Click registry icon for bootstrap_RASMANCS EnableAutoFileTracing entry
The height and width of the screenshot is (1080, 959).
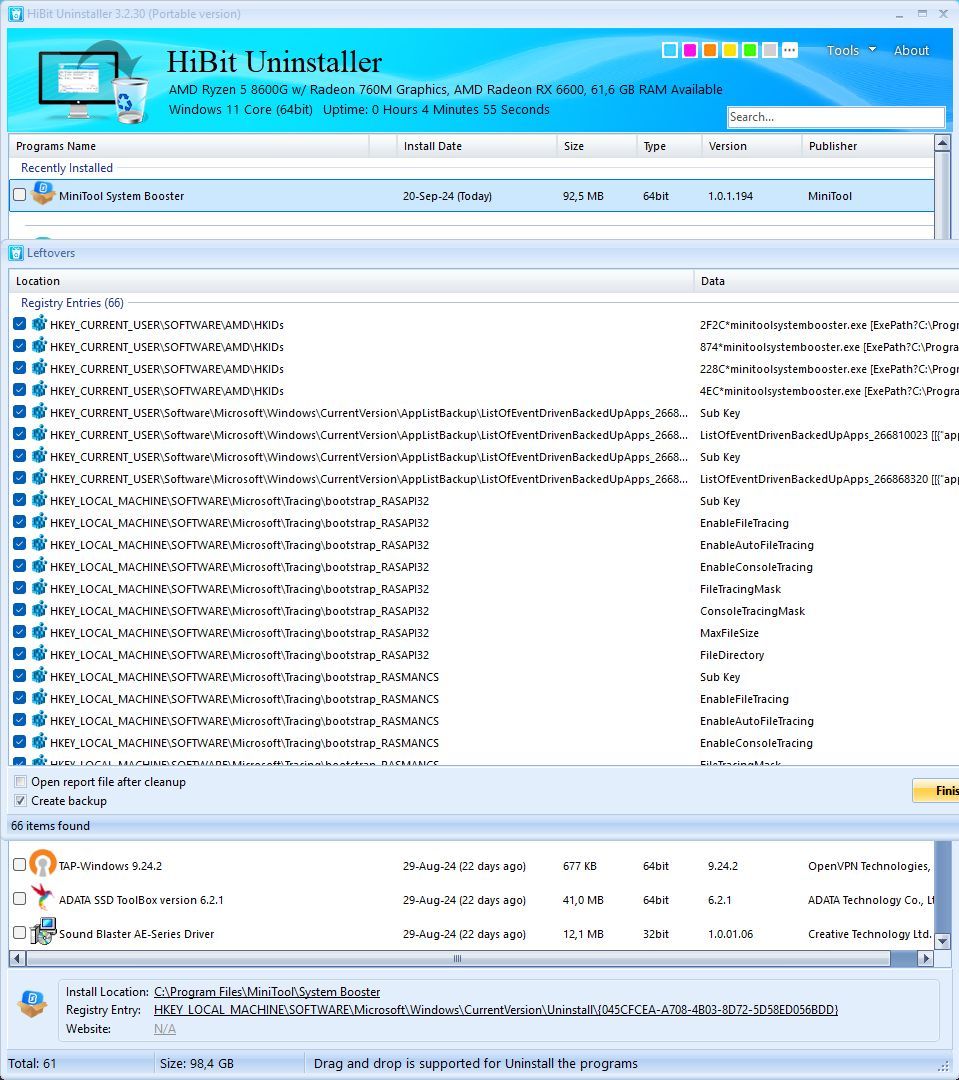point(39,720)
